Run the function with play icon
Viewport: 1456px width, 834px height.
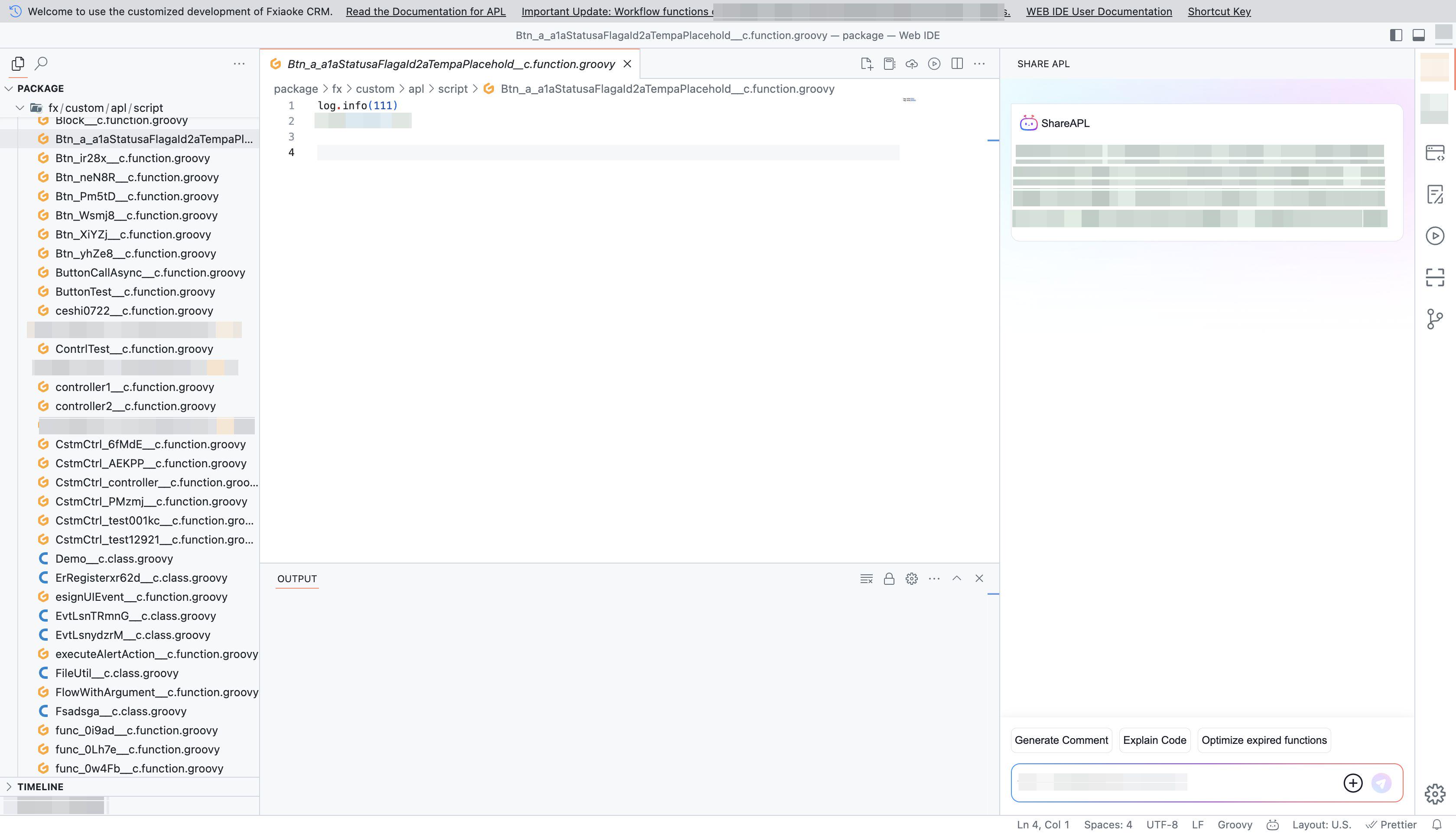click(x=934, y=64)
